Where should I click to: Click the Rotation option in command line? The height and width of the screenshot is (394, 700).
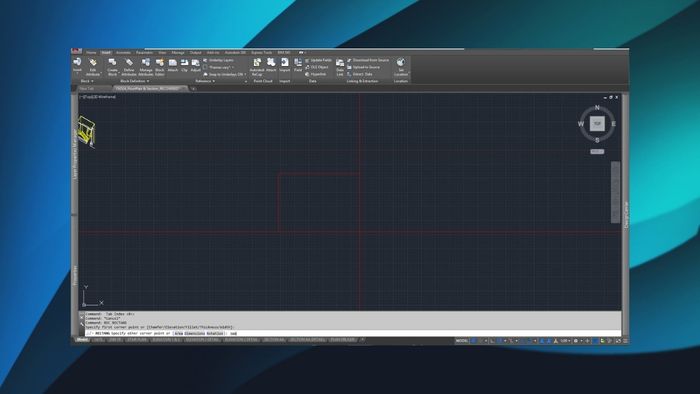(215, 333)
